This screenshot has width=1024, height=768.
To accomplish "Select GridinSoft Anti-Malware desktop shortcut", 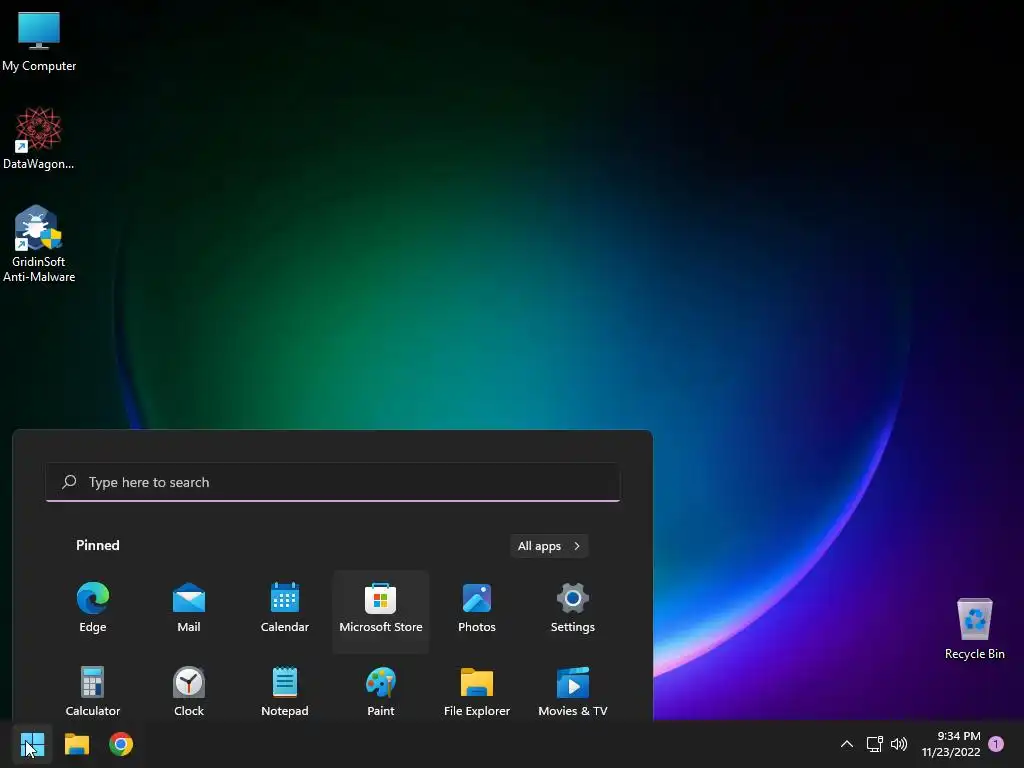I will tap(39, 244).
